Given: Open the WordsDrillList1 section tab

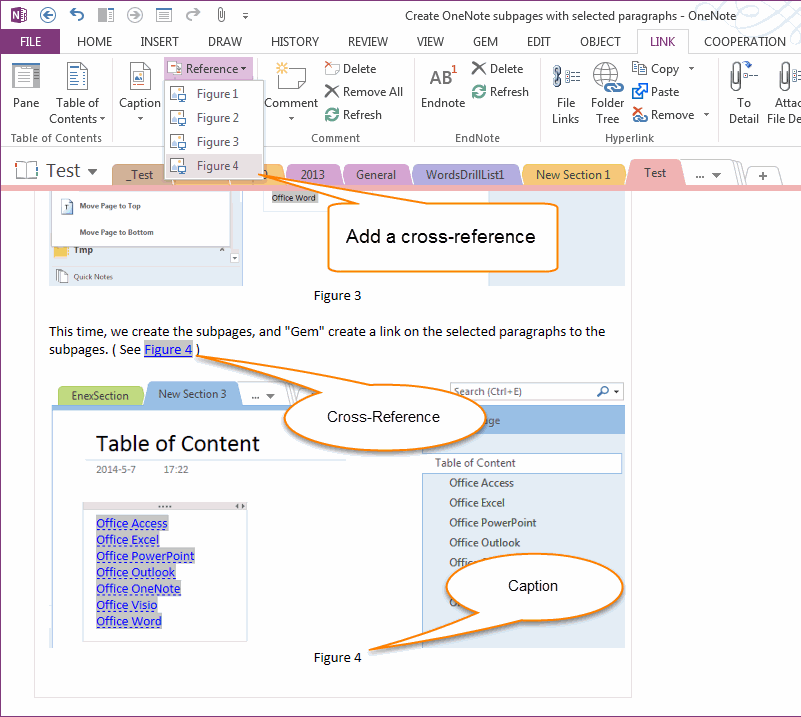Looking at the screenshot, I should [465, 175].
